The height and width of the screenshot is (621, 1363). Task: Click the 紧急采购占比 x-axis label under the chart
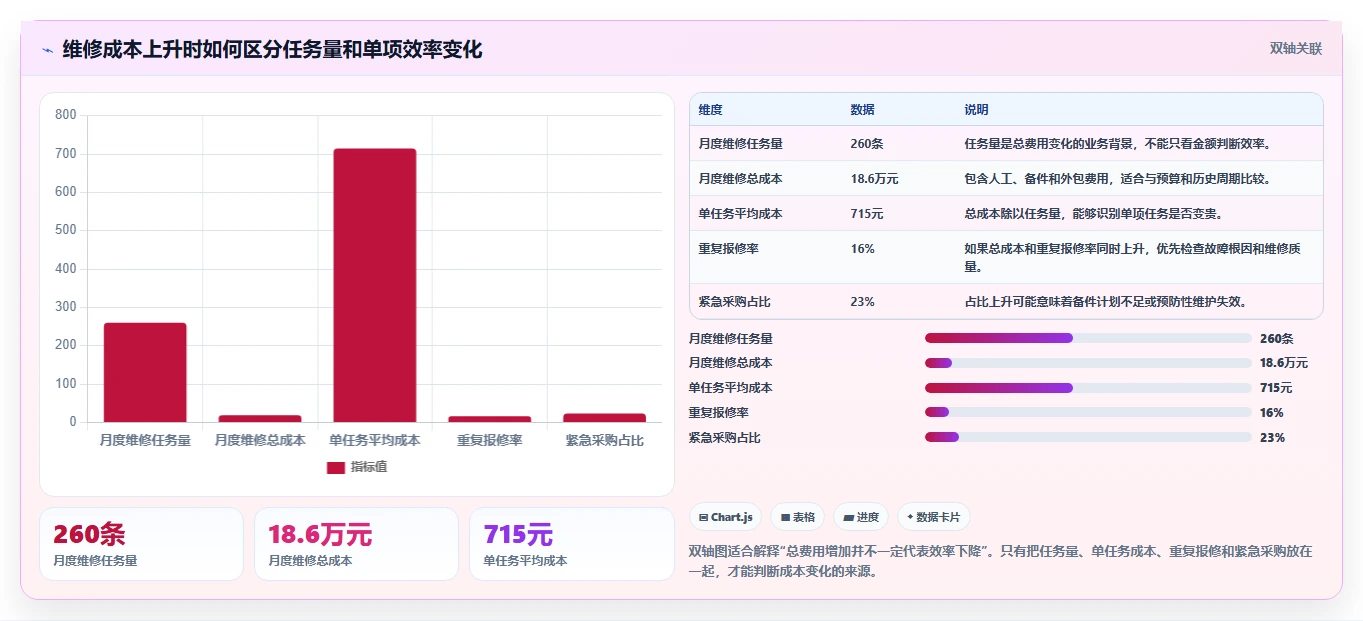pos(604,440)
